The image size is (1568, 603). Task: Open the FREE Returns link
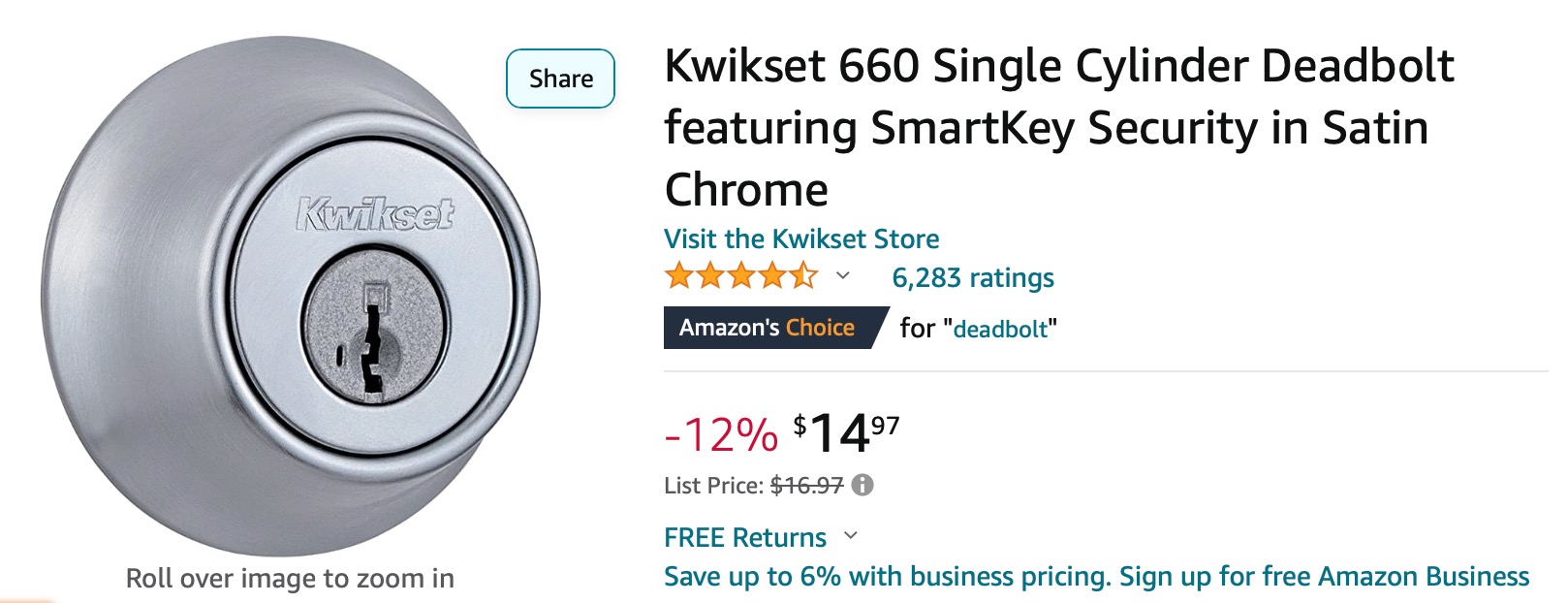click(745, 537)
